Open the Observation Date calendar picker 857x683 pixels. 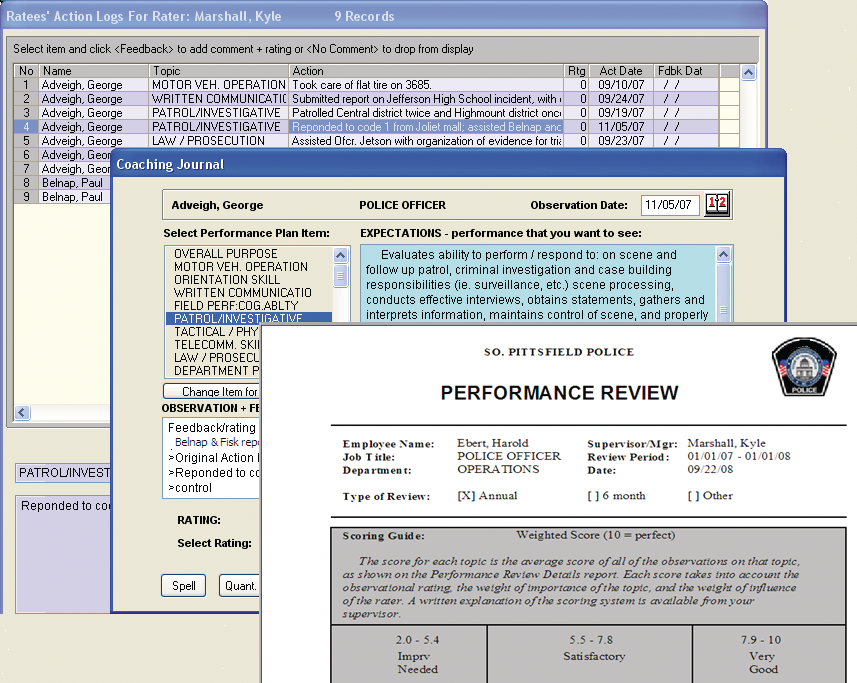point(717,204)
